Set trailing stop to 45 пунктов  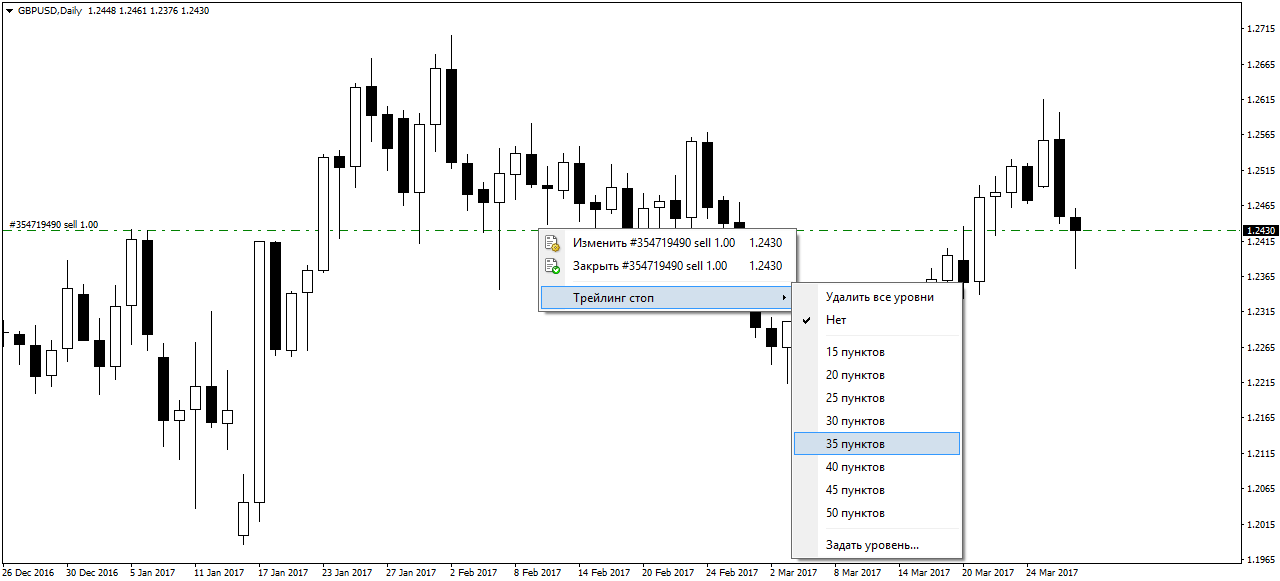point(877,490)
